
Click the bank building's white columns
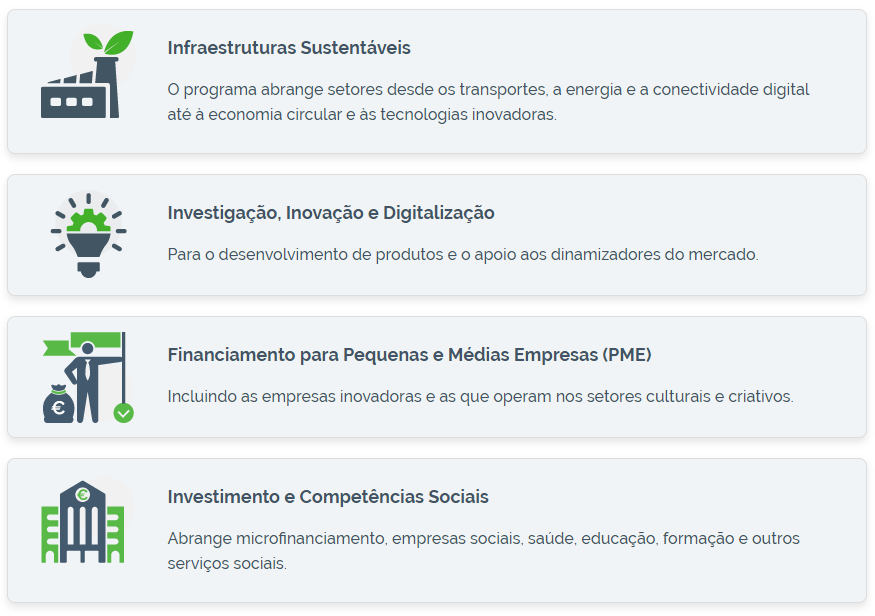point(83,532)
